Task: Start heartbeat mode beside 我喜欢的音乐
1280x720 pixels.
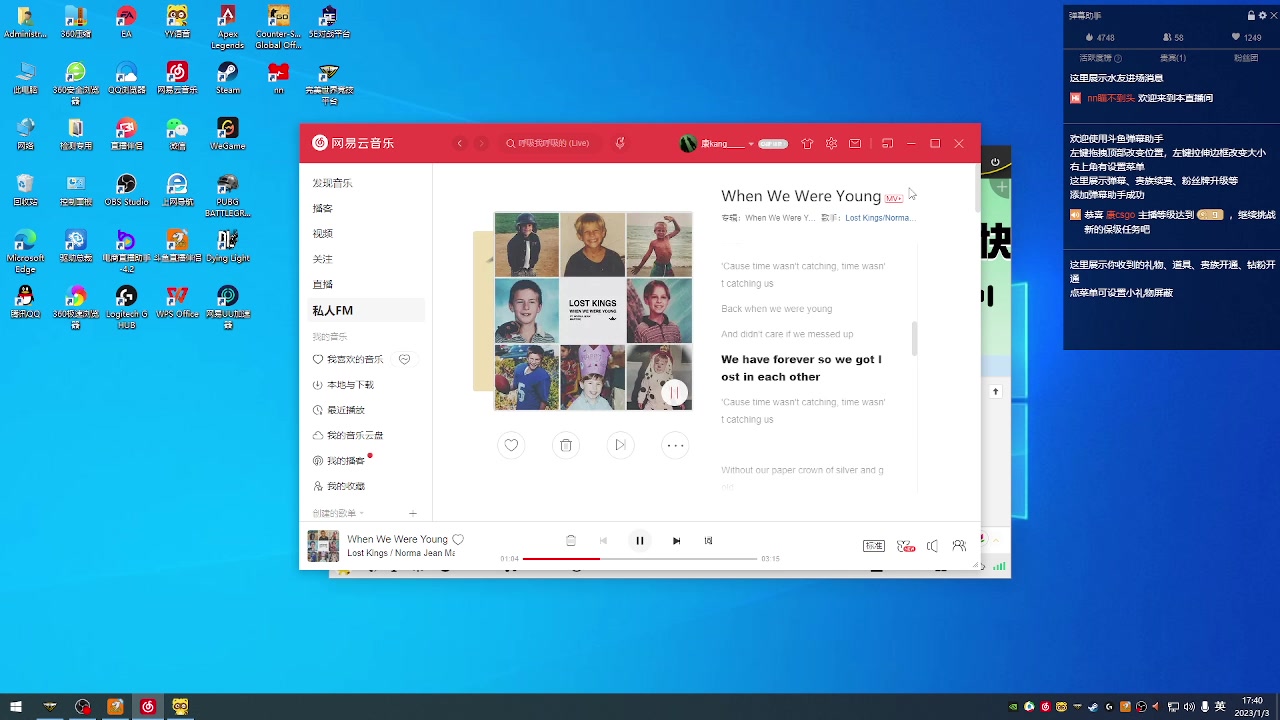Action: [x=405, y=359]
